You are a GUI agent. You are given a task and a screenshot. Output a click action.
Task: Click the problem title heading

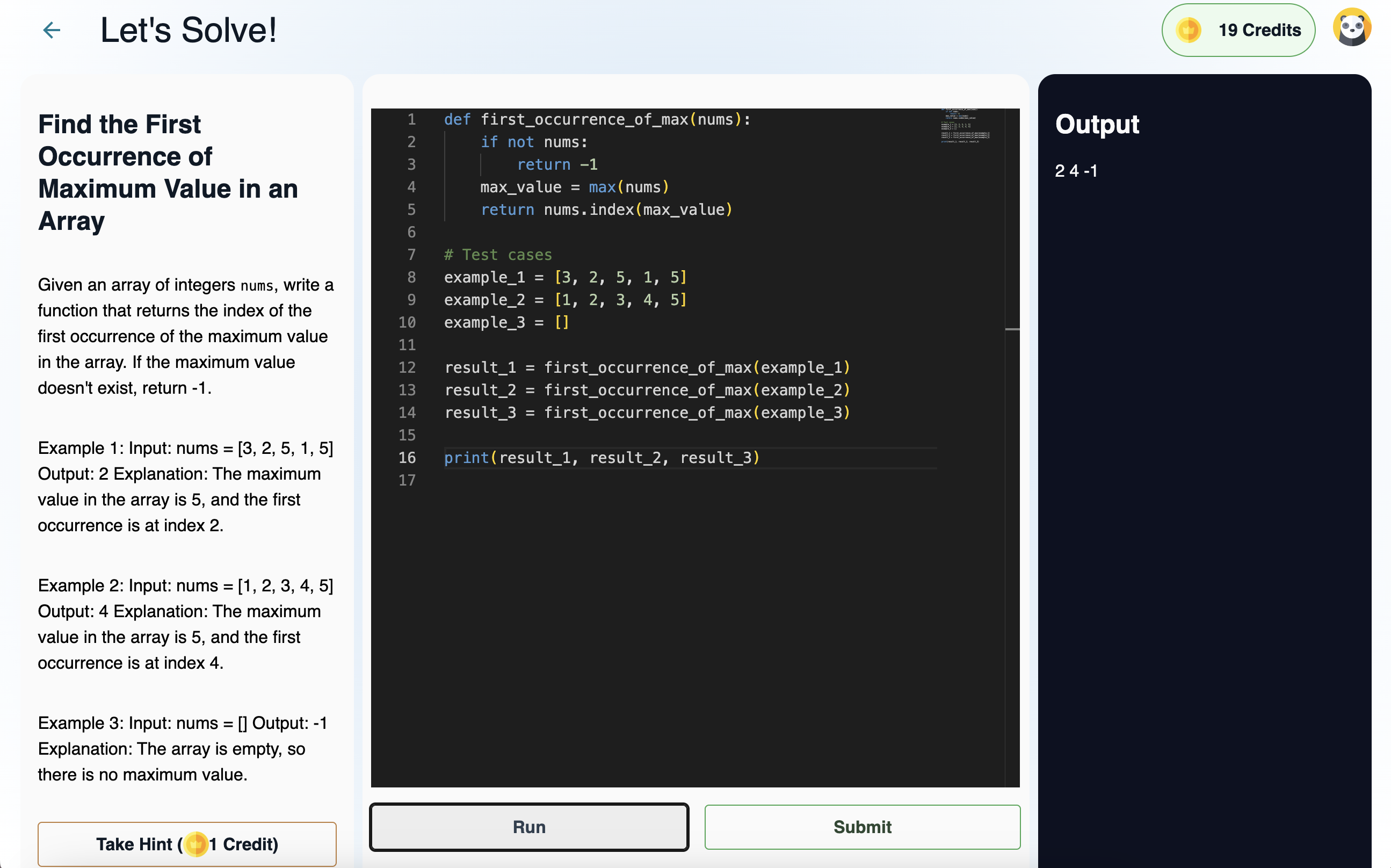(x=168, y=172)
